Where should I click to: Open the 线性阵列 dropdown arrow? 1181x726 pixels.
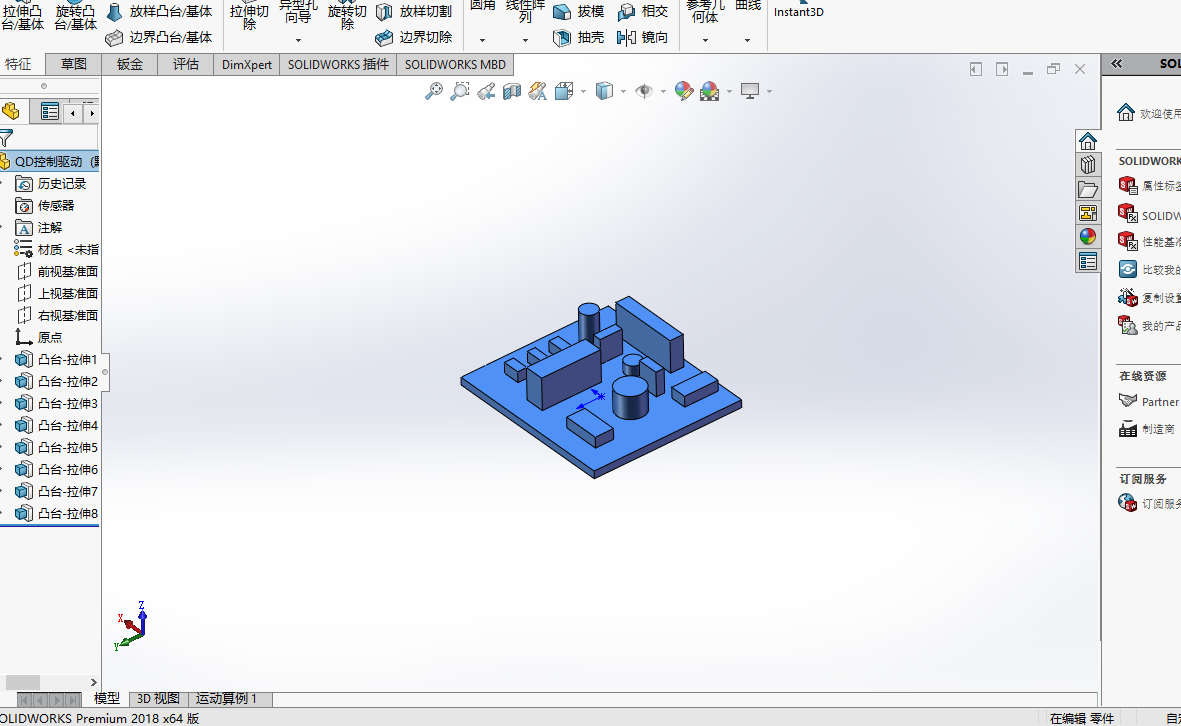point(525,41)
